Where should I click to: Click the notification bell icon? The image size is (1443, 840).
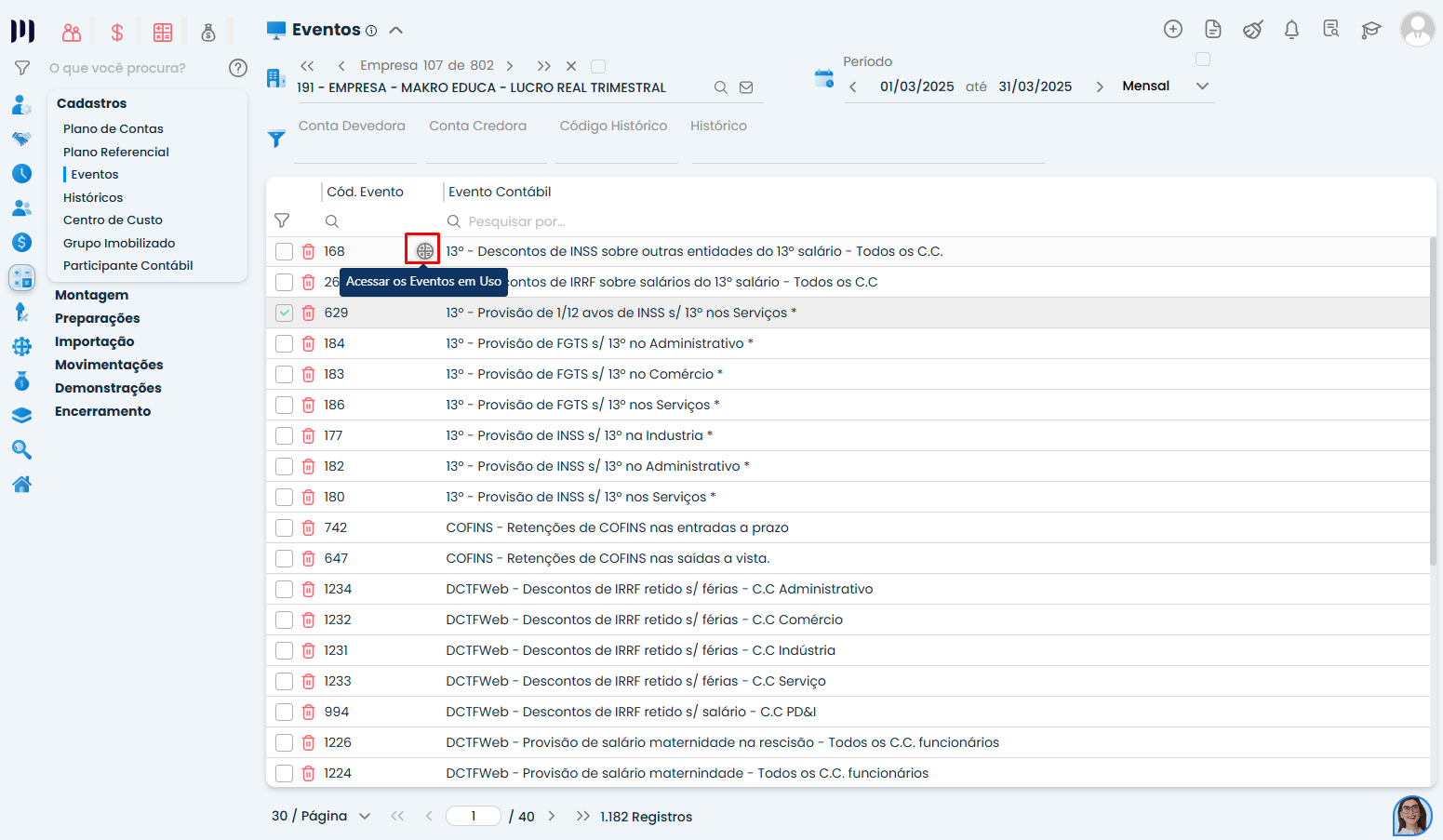pyautogui.click(x=1291, y=30)
